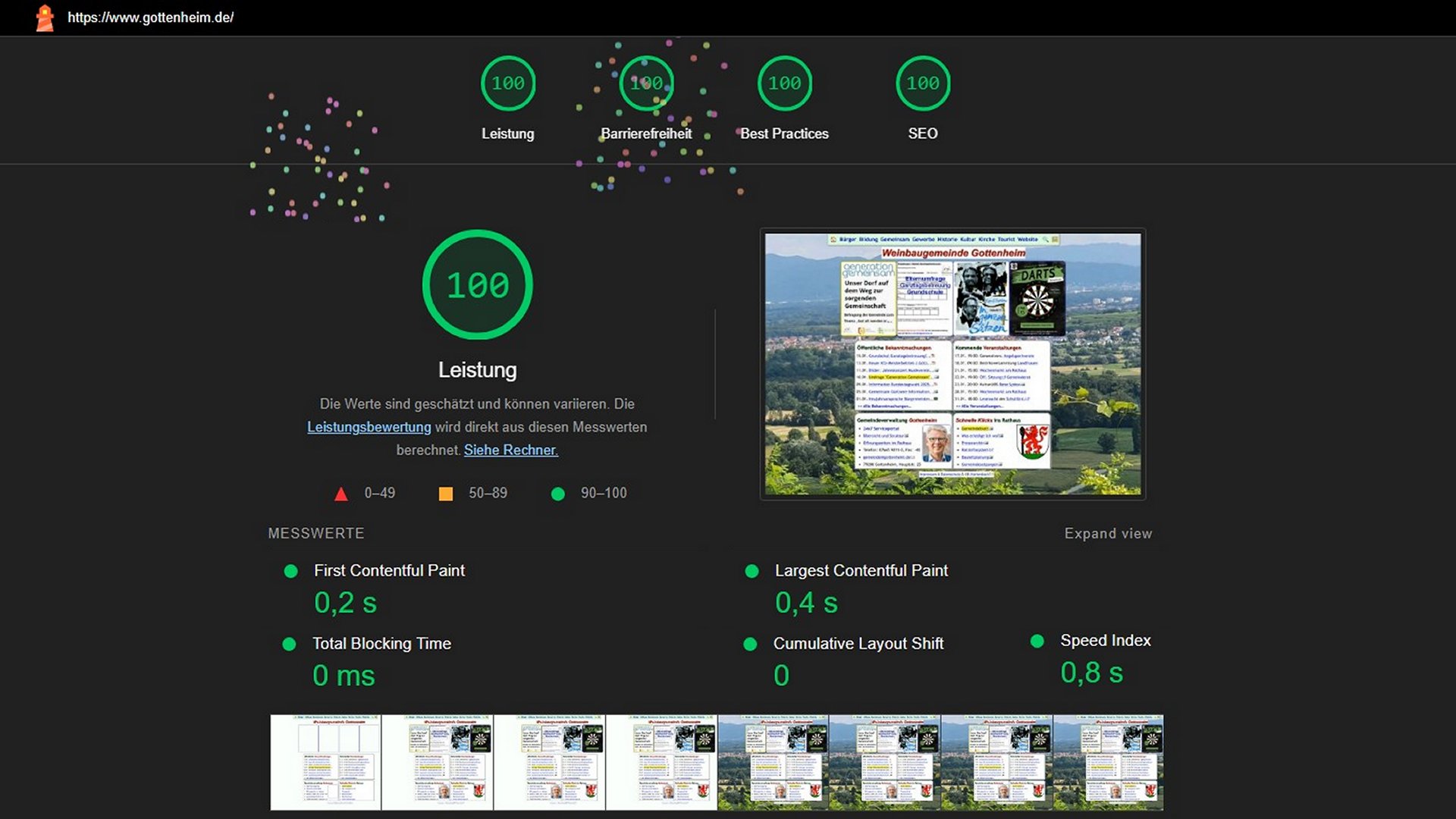
Task: Open the Leistungsbewertung link
Action: point(369,428)
